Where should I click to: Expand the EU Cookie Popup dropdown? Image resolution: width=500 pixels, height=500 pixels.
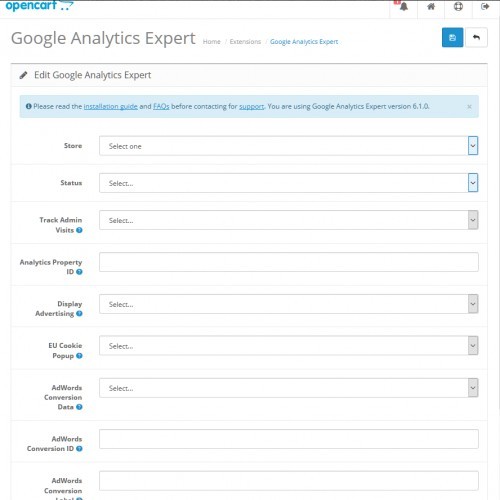[289, 346]
